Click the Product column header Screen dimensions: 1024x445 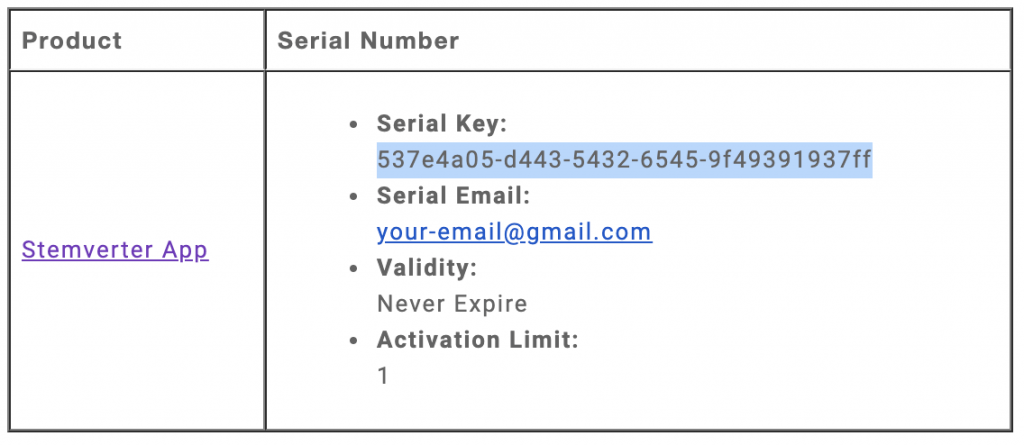coord(72,41)
